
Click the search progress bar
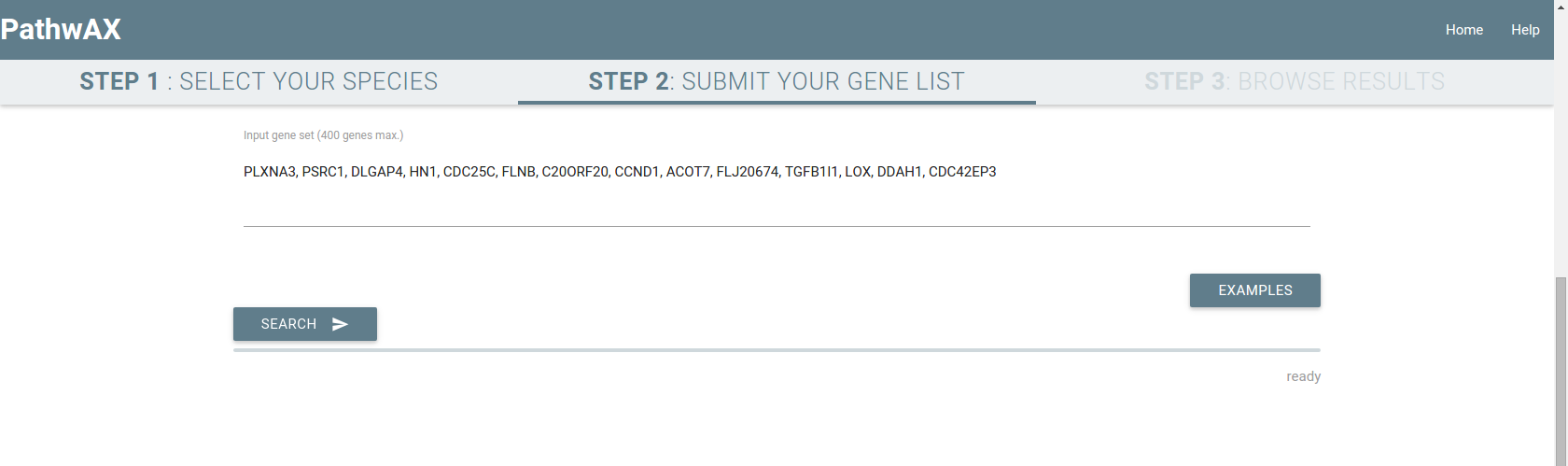pyautogui.click(x=777, y=350)
